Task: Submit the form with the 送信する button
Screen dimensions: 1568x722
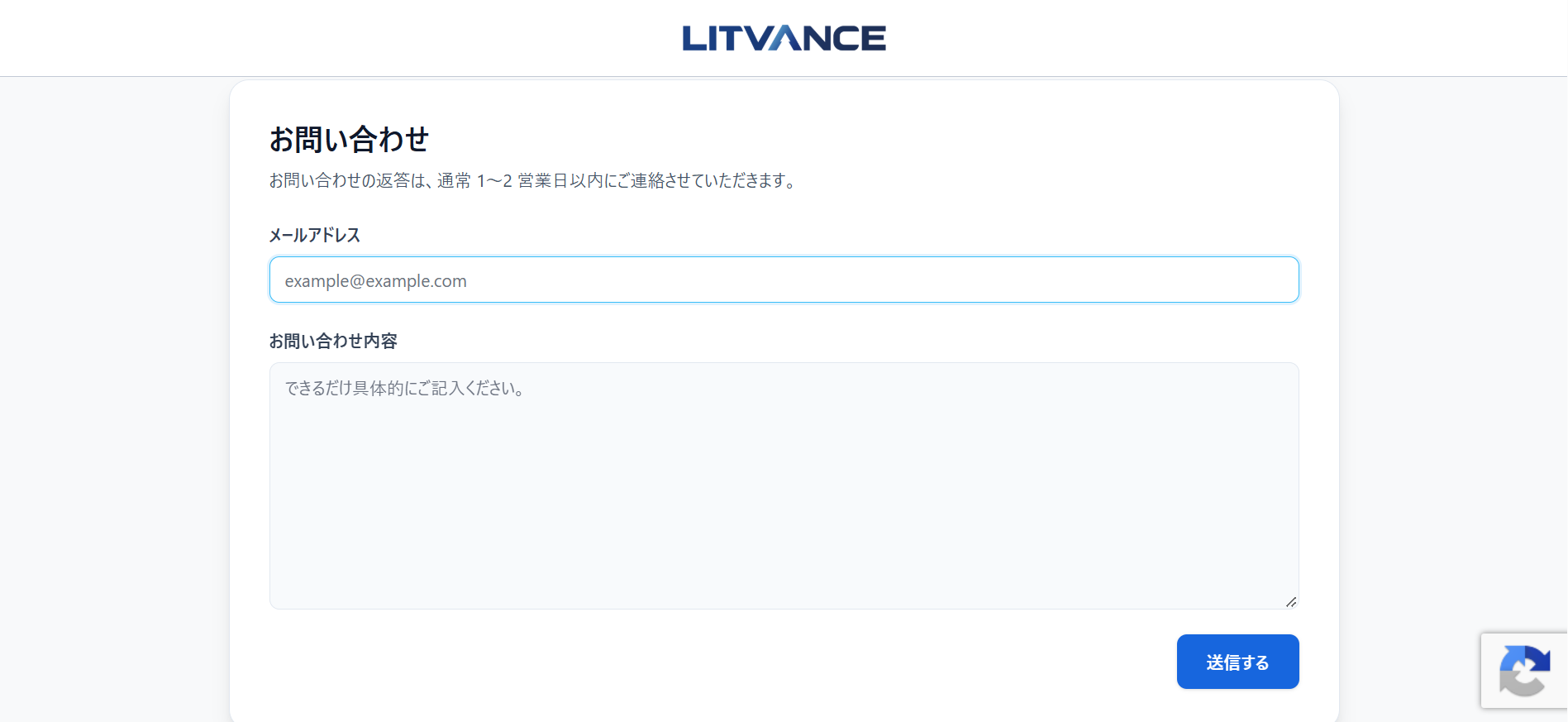Action: coord(1237,662)
